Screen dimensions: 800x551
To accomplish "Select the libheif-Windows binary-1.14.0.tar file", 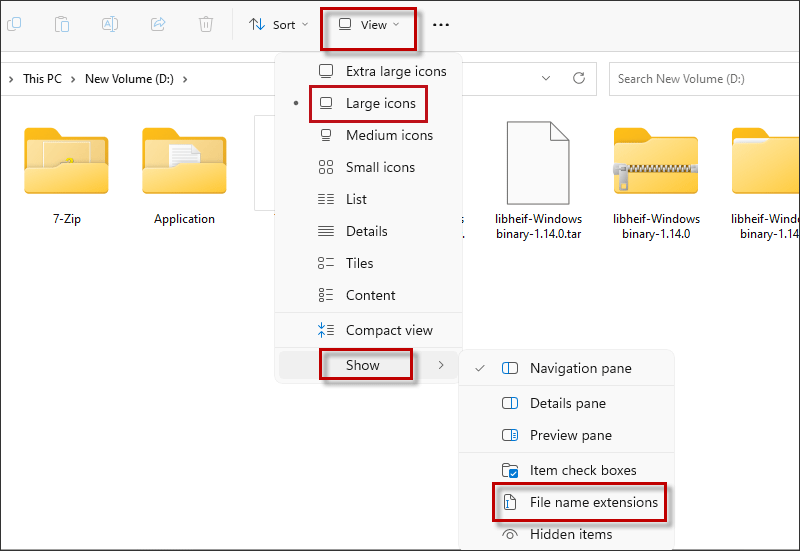I will coord(538,180).
